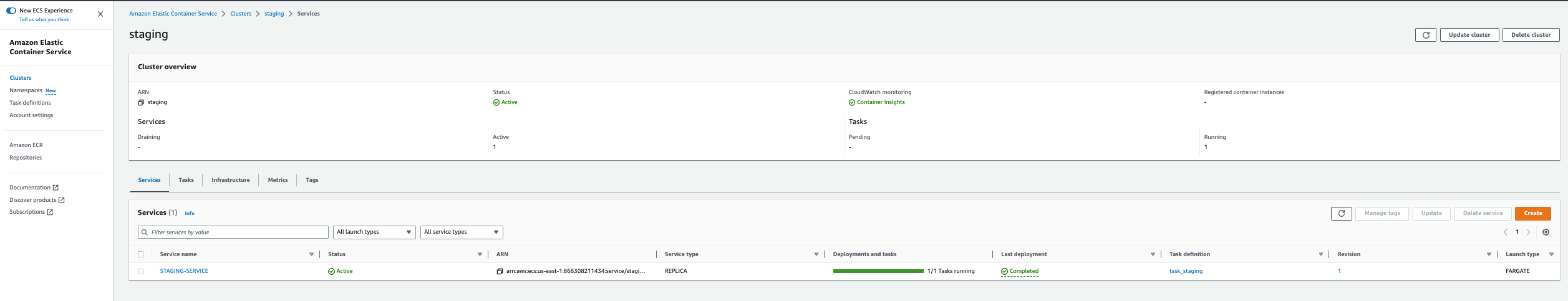Open the All launch types dropdown
Image resolution: width=1568 pixels, height=301 pixels.
tap(374, 232)
